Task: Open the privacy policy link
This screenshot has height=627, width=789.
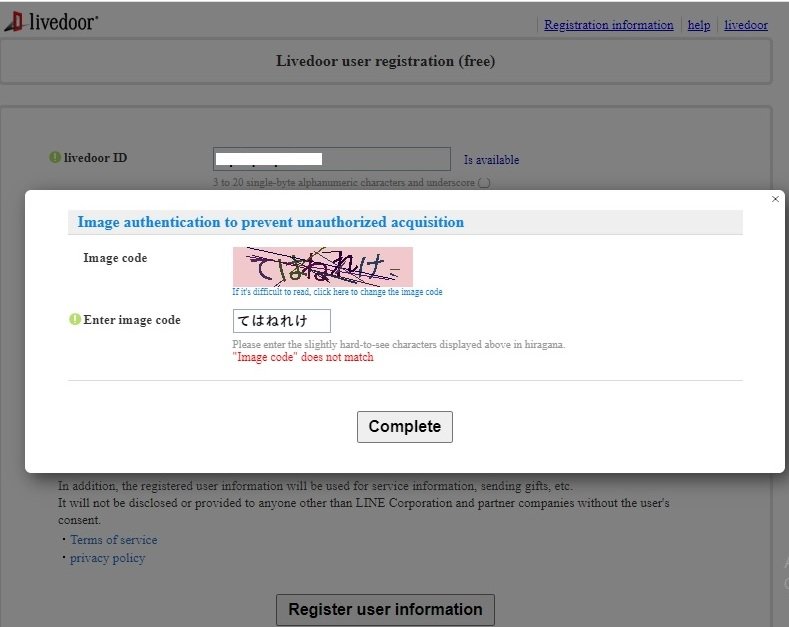Action: (x=108, y=558)
